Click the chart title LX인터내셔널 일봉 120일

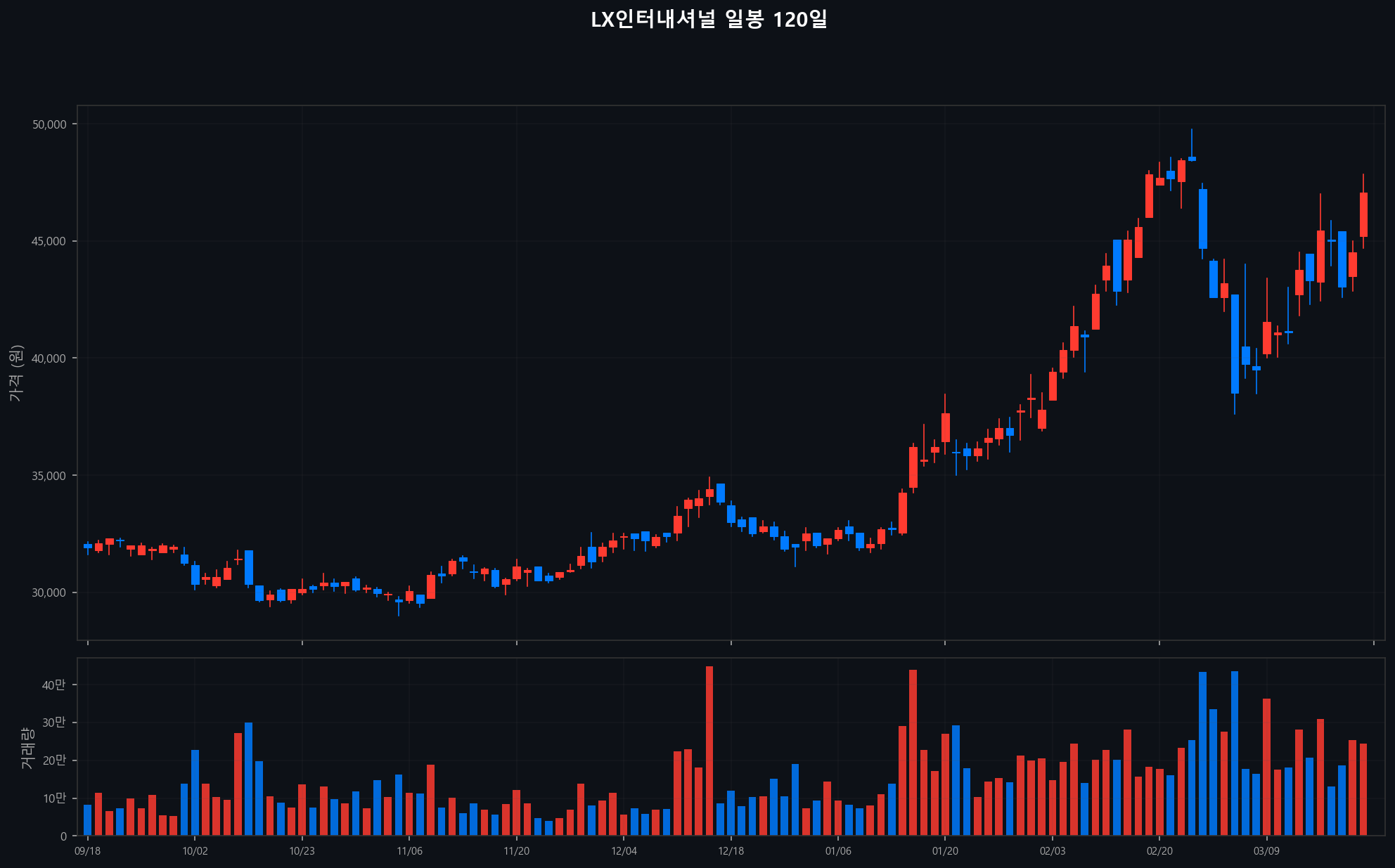709,20
